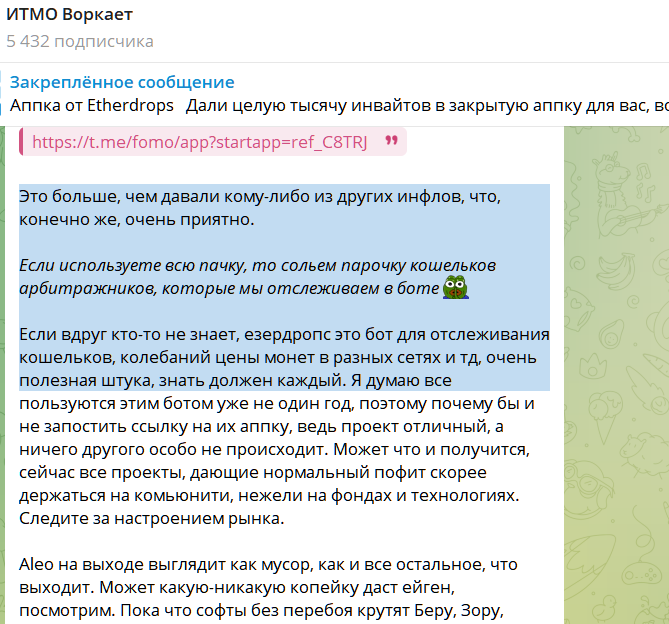Screen dimensions: 669x624
Task: Click the line about Беру, Зору softs
Action: point(262,611)
